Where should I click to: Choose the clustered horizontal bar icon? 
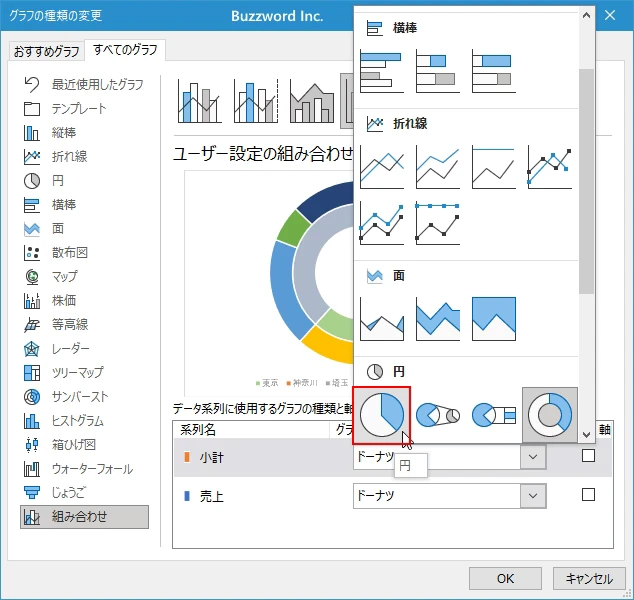pos(381,72)
